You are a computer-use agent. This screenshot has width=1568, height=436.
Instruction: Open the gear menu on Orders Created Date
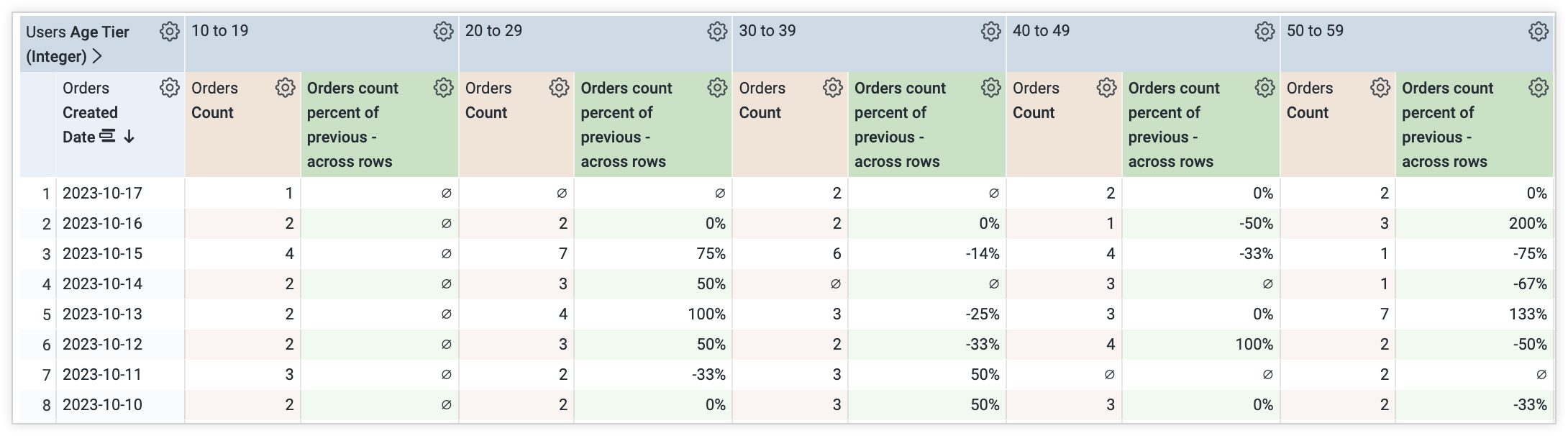(170, 88)
